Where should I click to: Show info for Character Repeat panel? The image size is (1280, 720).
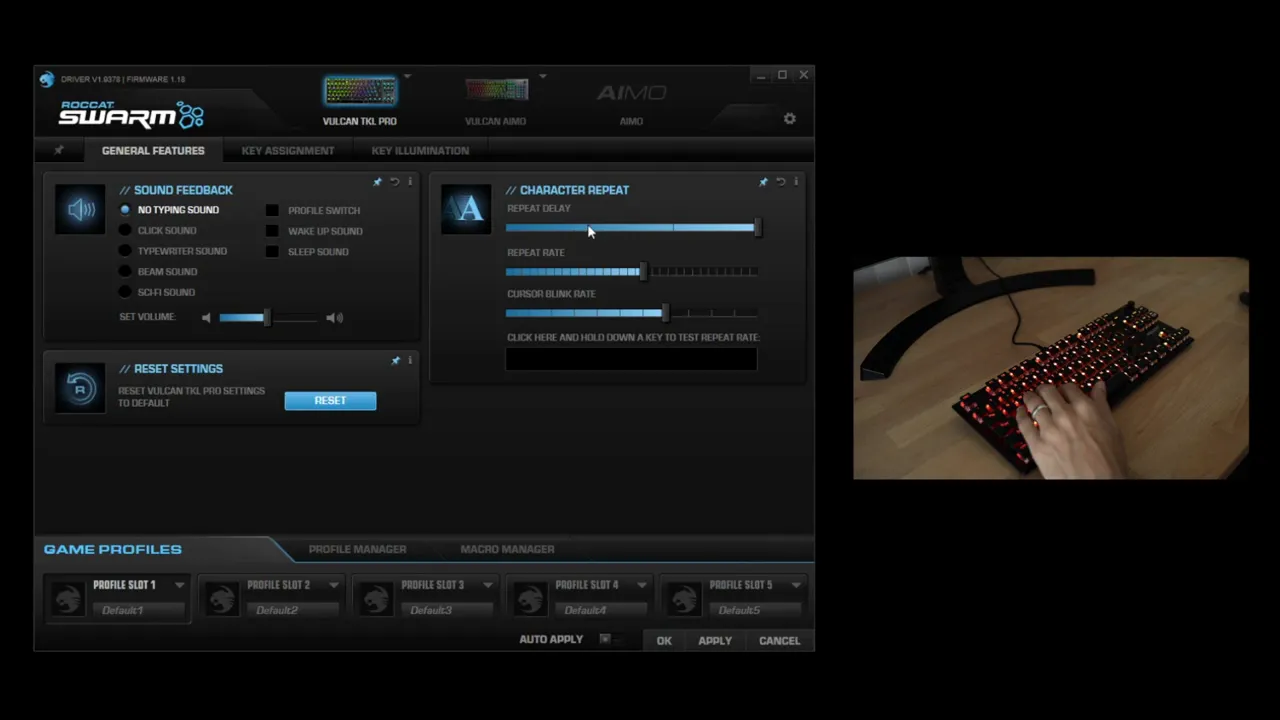796,182
